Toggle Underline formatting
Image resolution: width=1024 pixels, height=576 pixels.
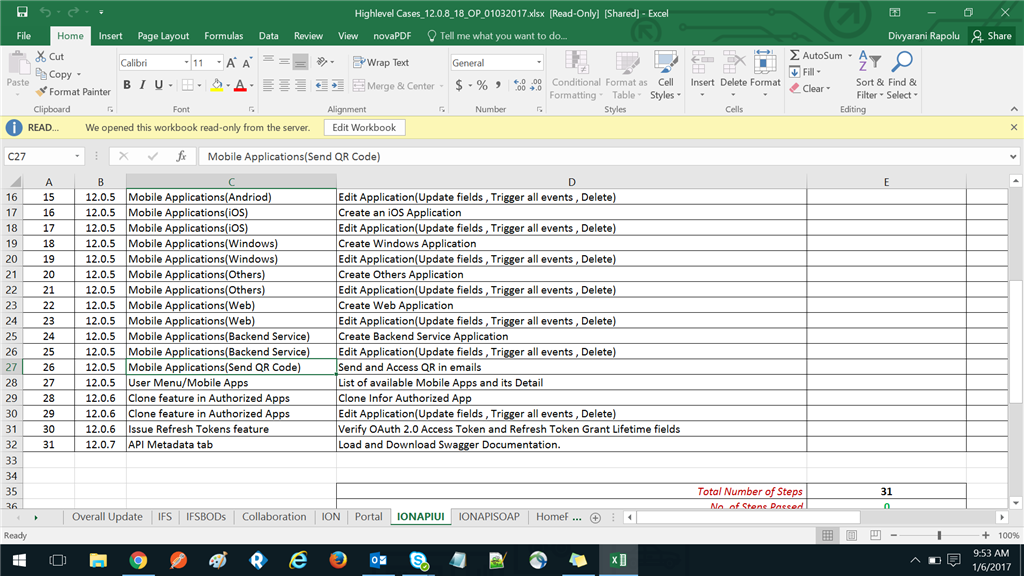click(158, 85)
